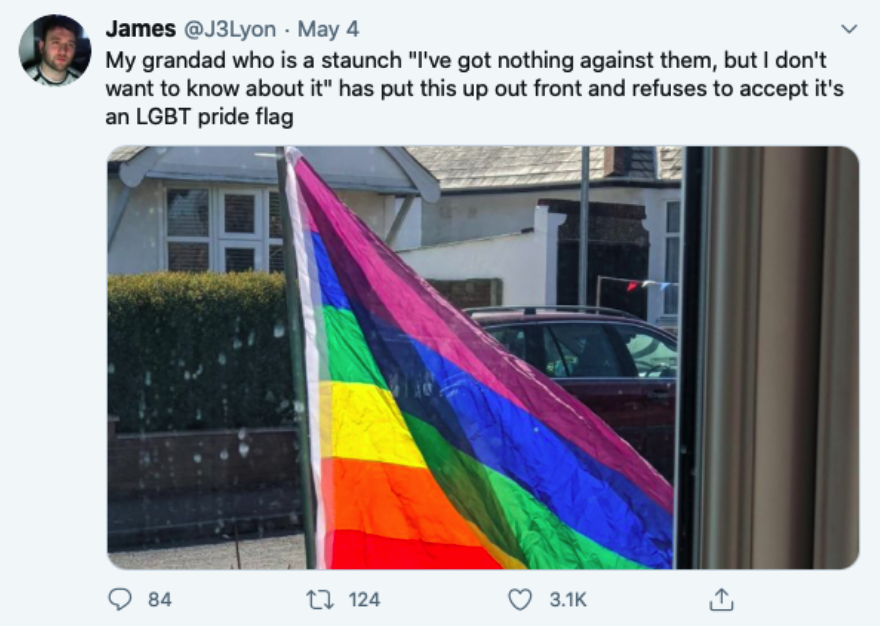Click the reply speech bubble icon

[x=120, y=599]
